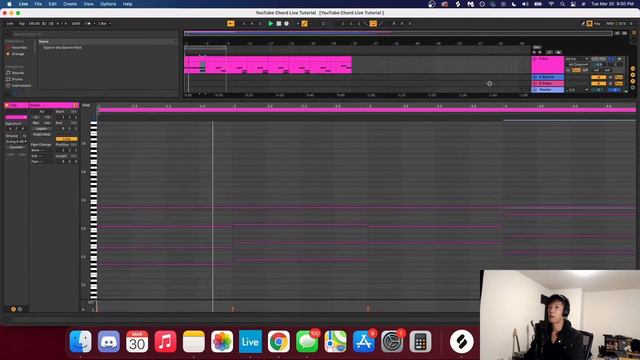The height and width of the screenshot is (360, 640).
Task: Click the browser search field
Action: (94, 34)
